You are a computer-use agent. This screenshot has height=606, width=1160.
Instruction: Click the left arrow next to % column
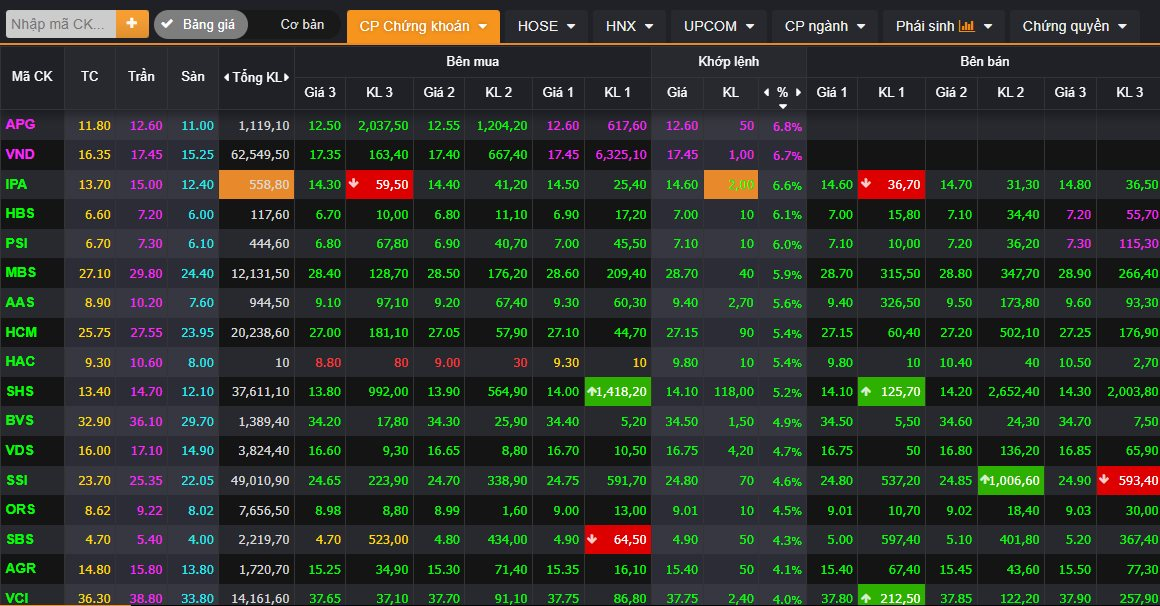(x=766, y=92)
